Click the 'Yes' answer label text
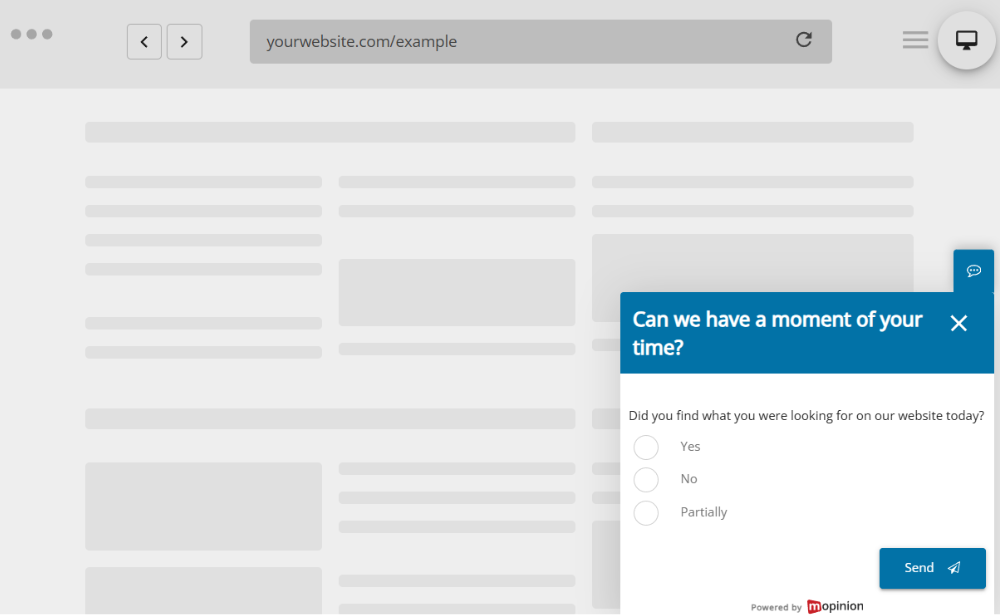 690,447
